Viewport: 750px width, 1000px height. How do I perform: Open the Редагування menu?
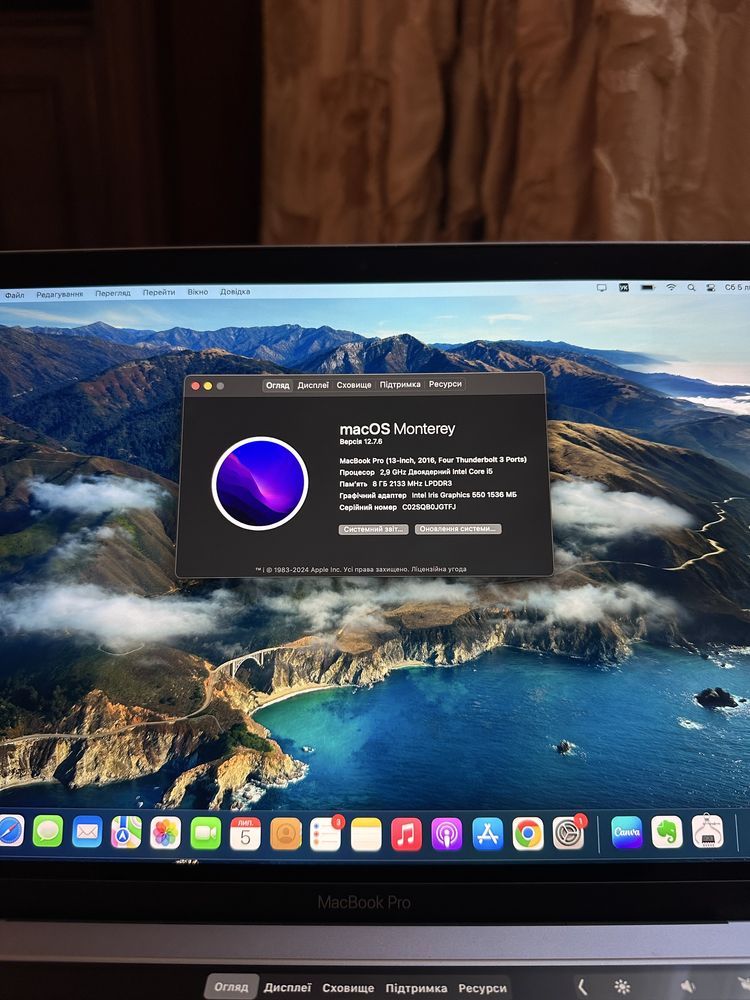click(59, 294)
